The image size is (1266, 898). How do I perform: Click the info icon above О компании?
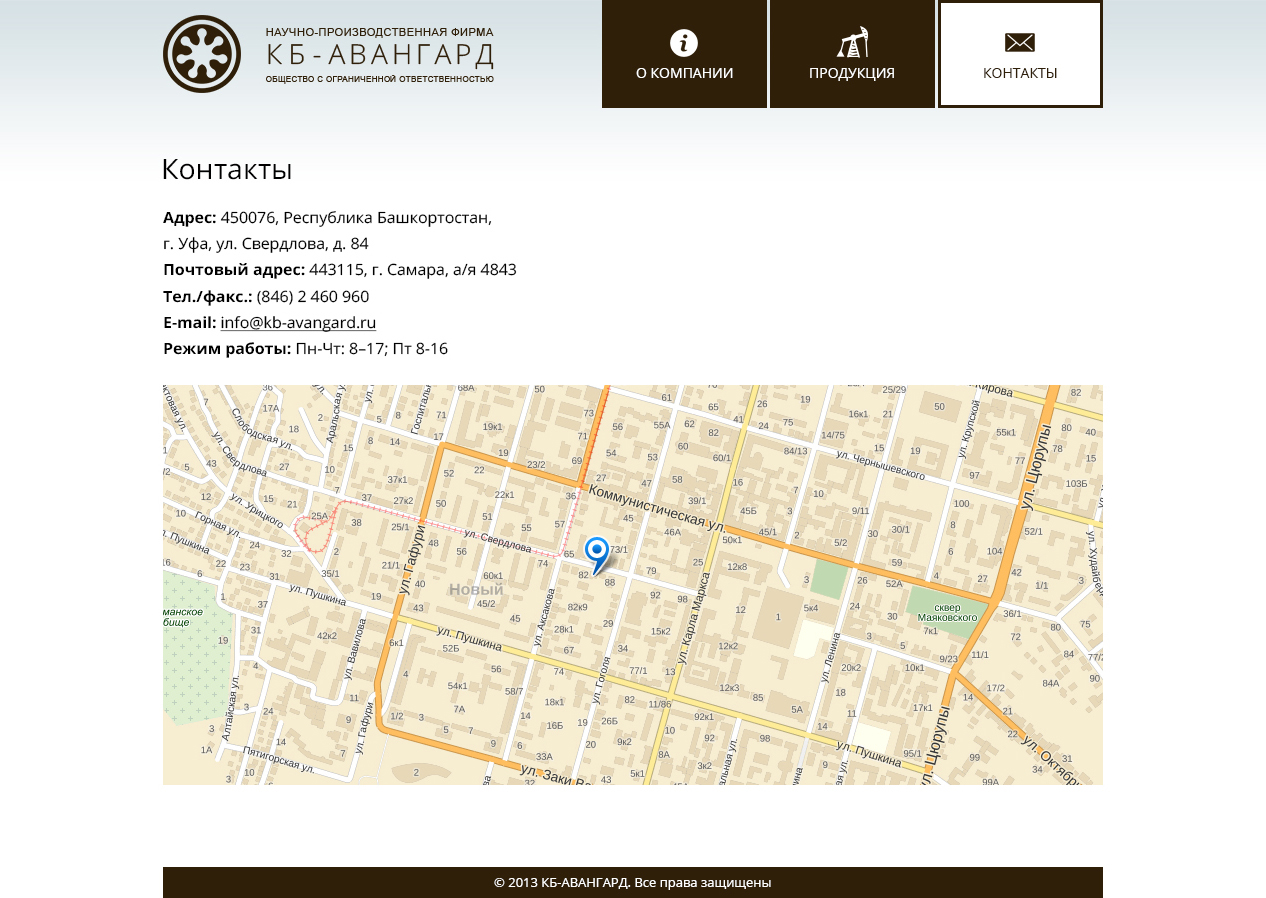point(684,43)
